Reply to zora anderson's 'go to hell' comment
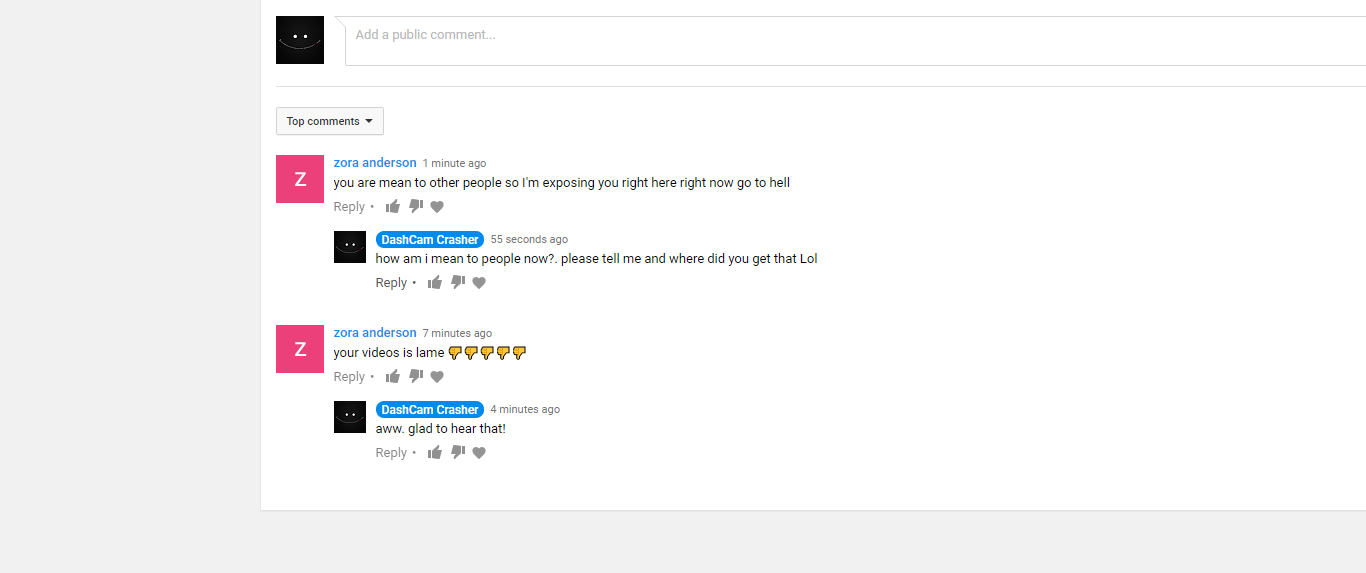This screenshot has height=573, width=1366. 349,207
